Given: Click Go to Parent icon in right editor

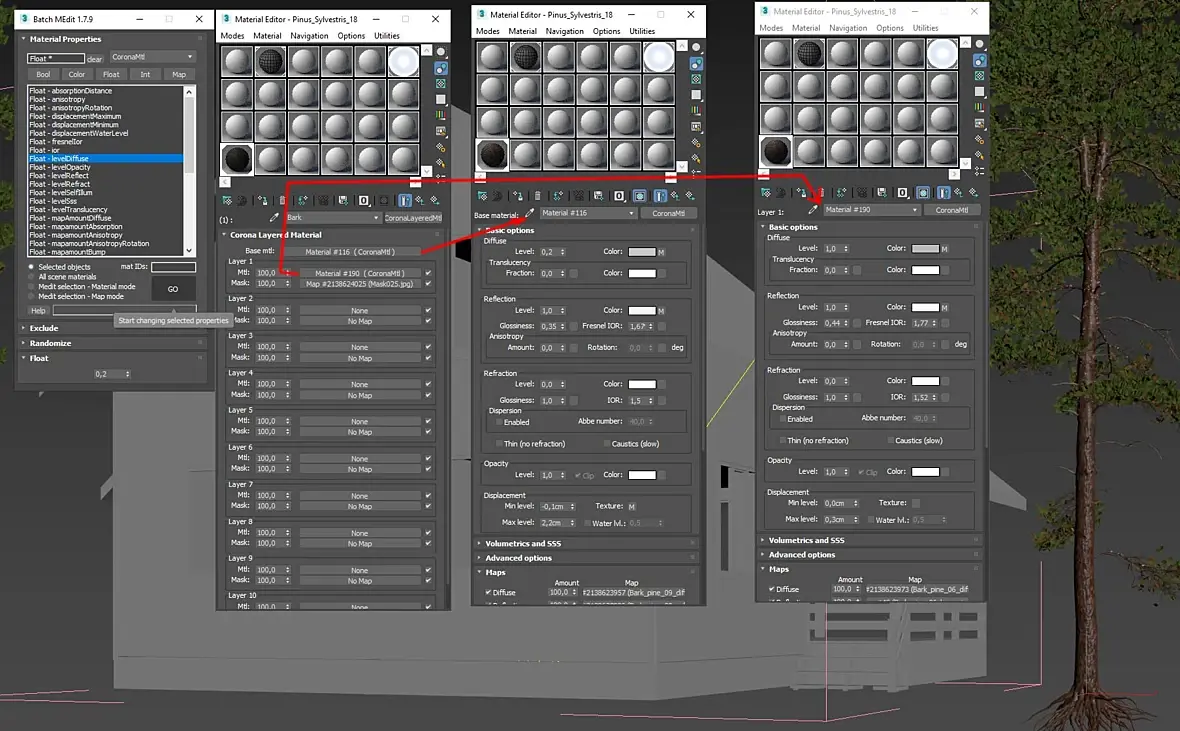Looking at the screenshot, I should coord(958,193).
